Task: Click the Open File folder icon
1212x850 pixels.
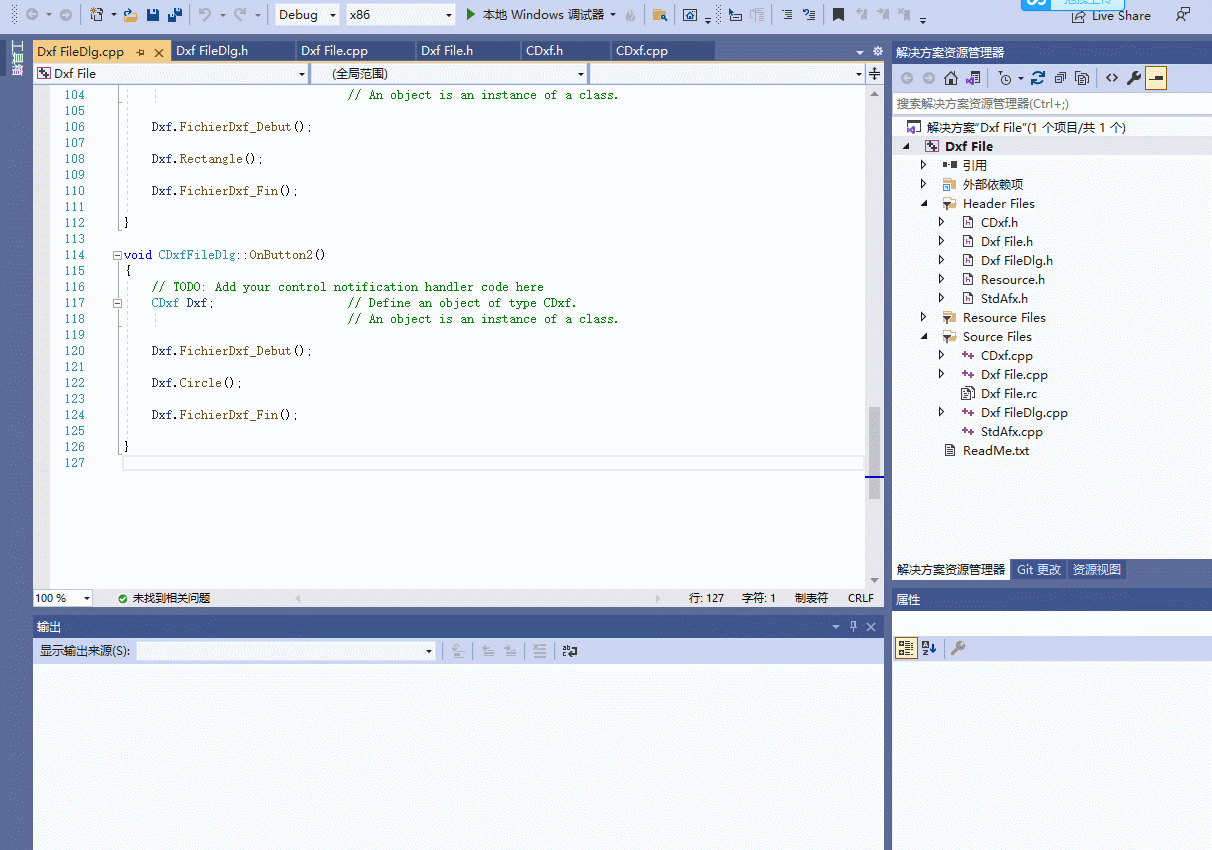Action: pos(131,15)
